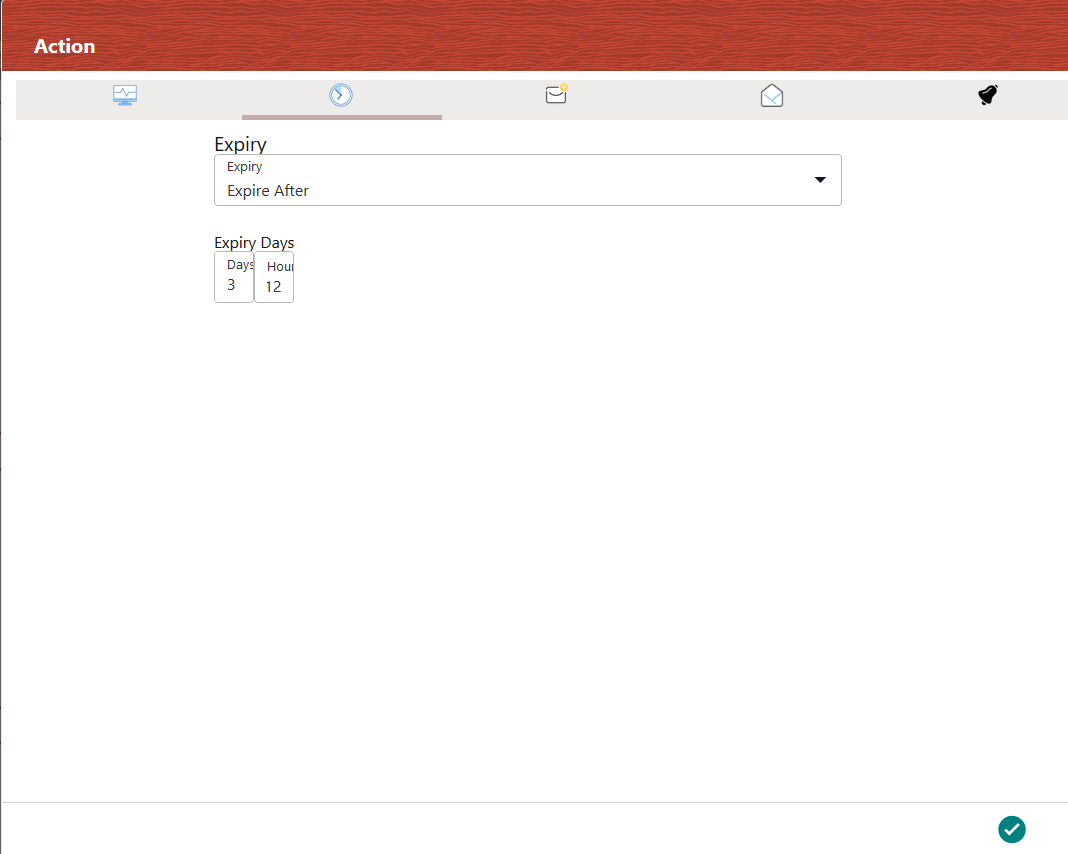Click the Expiry Days label
Viewport: 1068px width, 854px height.
tap(254, 242)
